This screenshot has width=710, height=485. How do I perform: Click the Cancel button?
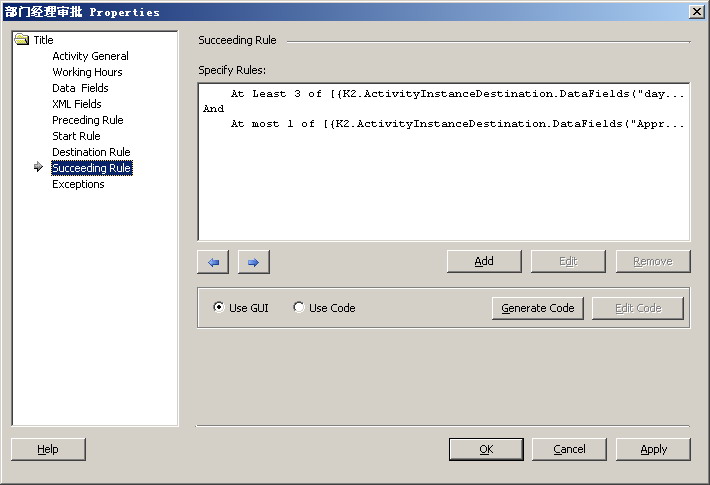point(569,449)
